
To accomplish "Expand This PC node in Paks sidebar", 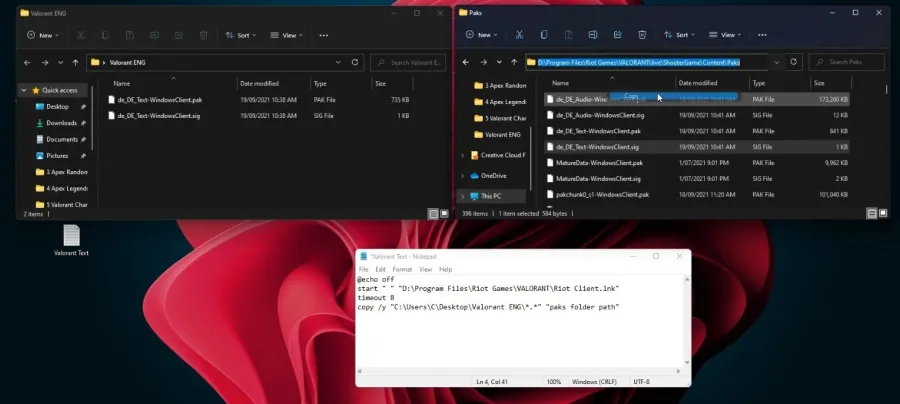I will pyautogui.click(x=463, y=196).
